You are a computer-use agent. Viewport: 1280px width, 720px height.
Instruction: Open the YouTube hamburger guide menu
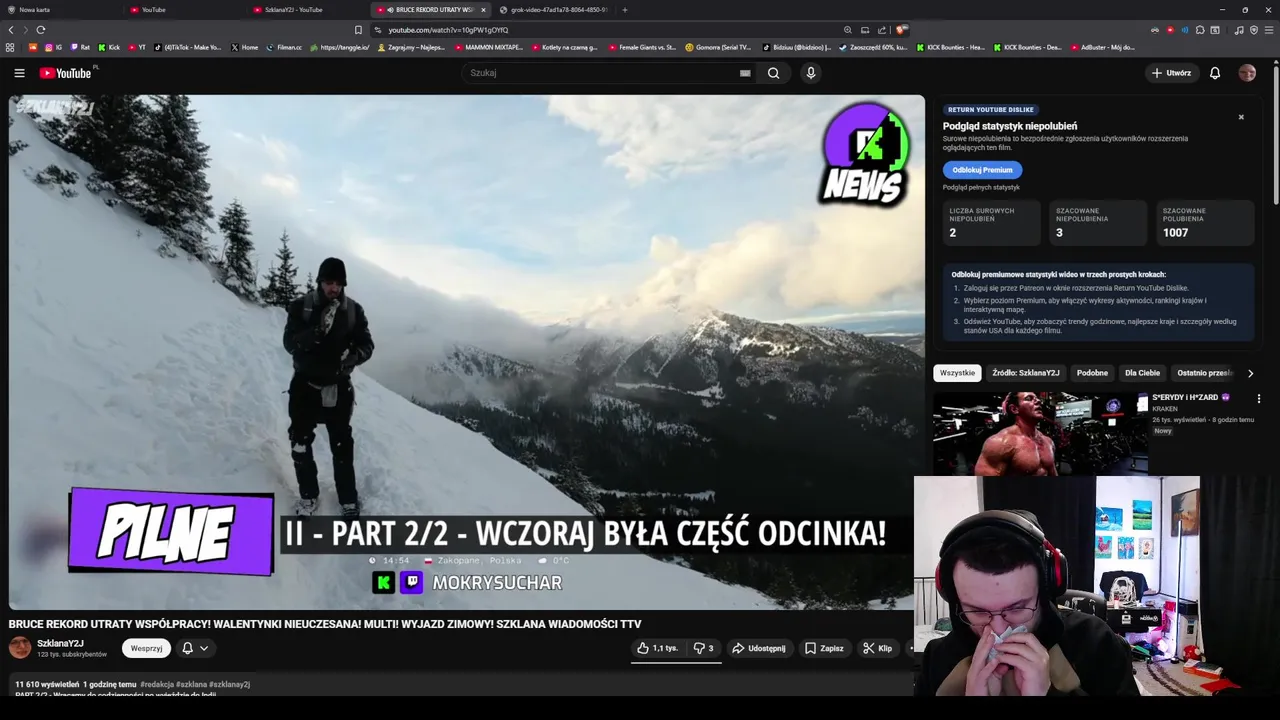[x=19, y=73]
